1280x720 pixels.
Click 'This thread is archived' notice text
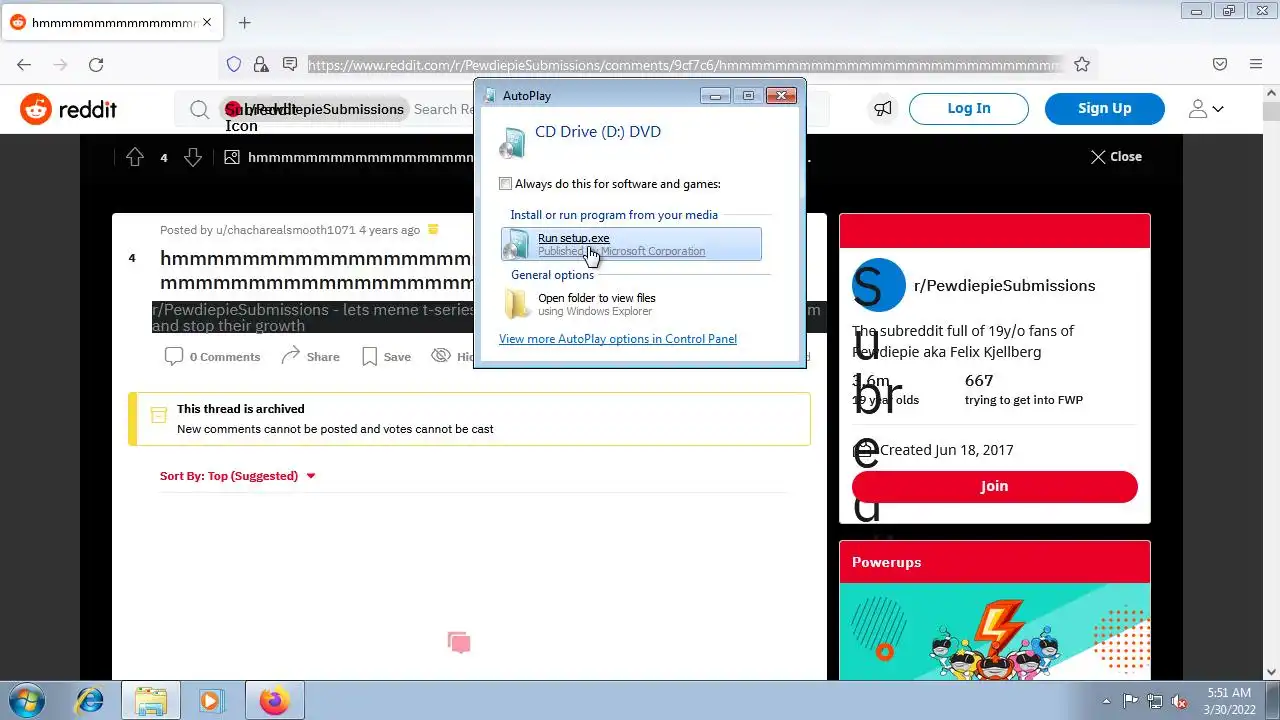click(241, 409)
